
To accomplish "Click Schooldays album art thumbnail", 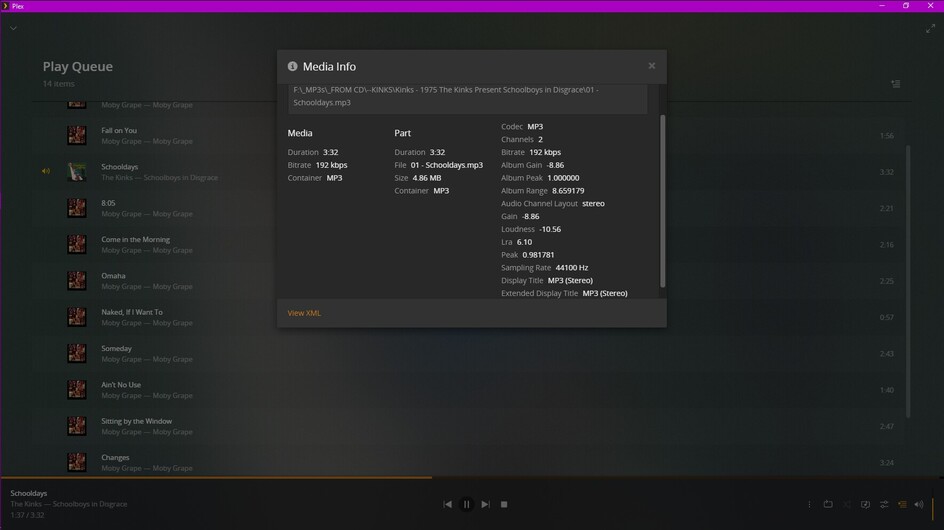I will 76,172.
